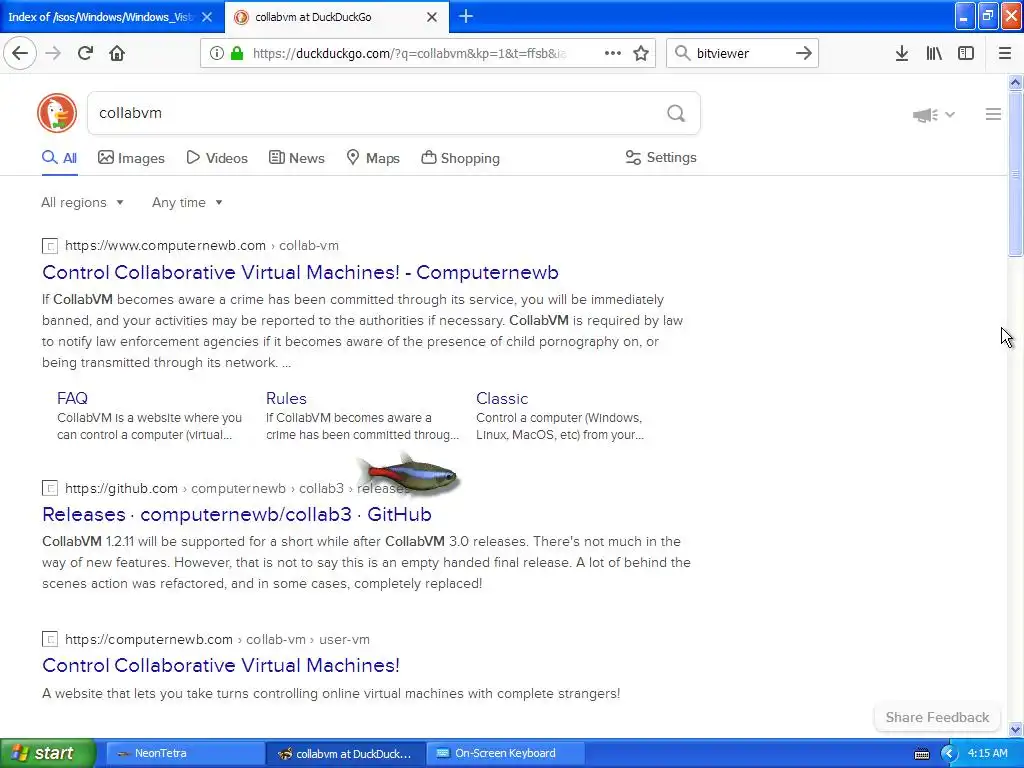Submit the collabvm search with magnifier
This screenshot has height=768, width=1024.
(676, 114)
